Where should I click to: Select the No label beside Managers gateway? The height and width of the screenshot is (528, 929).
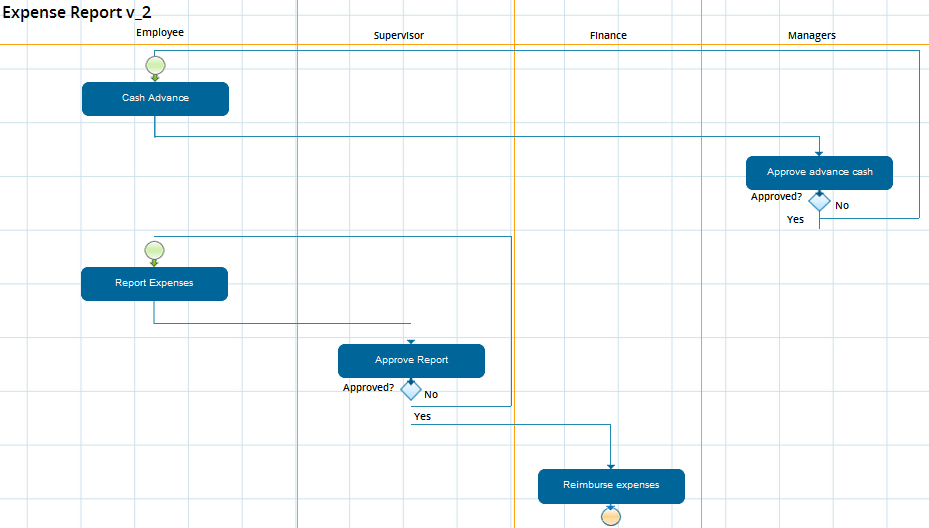pos(842,206)
